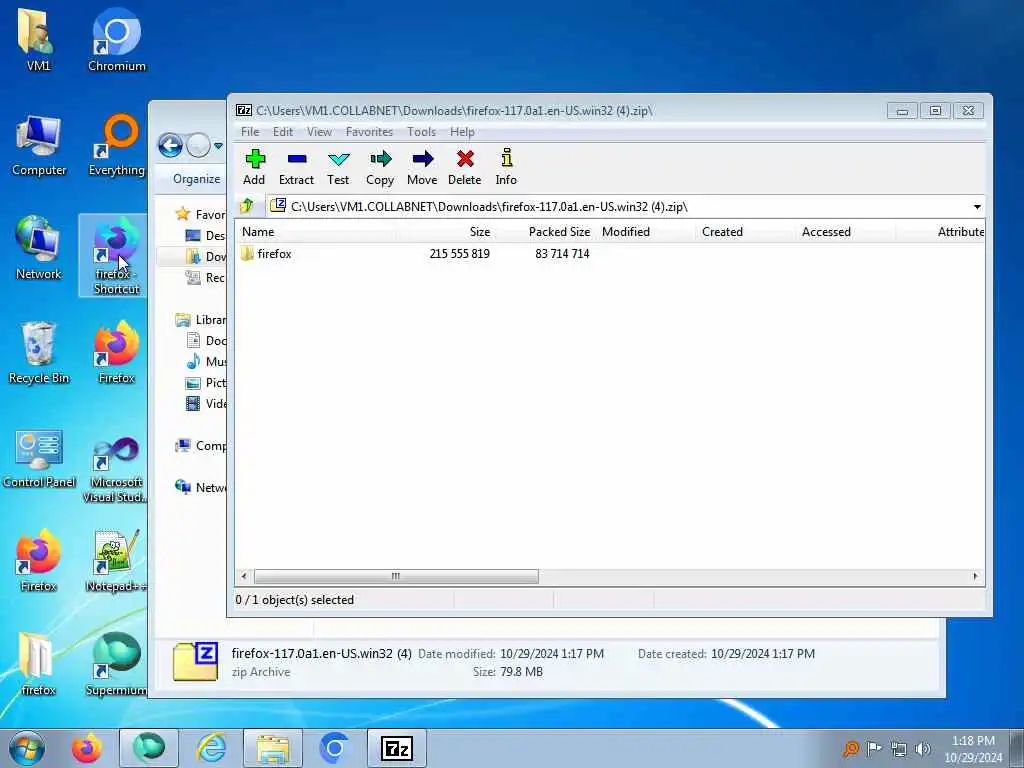Viewport: 1024px width, 768px height.
Task: Click the Firefox taskbar icon
Action: [87, 748]
